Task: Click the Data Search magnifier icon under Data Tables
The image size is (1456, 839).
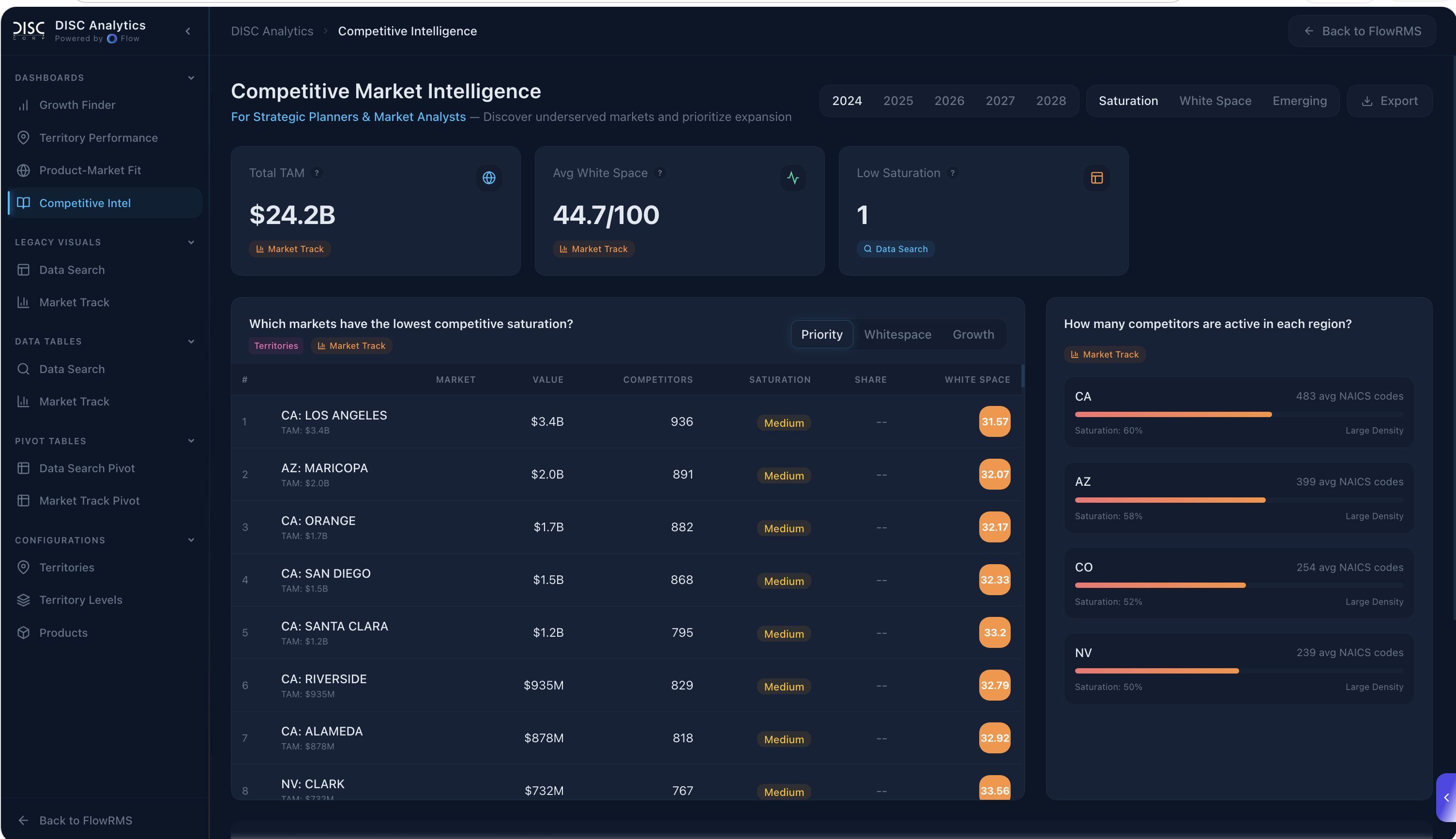Action: pos(24,369)
